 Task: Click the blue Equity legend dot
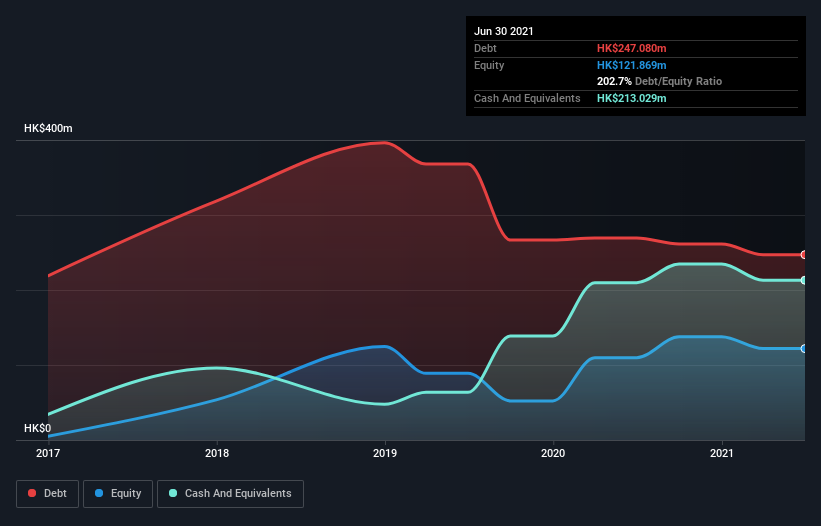[x=99, y=493]
